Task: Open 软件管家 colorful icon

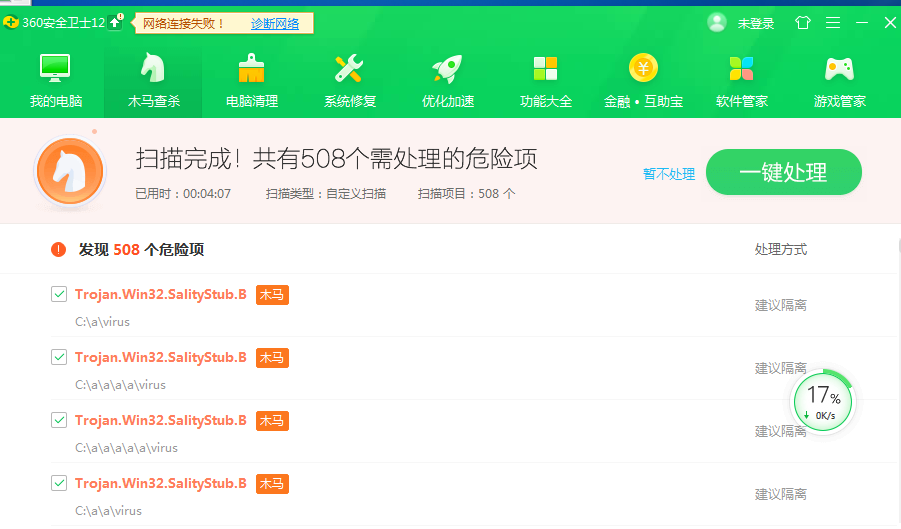Action: 741,68
